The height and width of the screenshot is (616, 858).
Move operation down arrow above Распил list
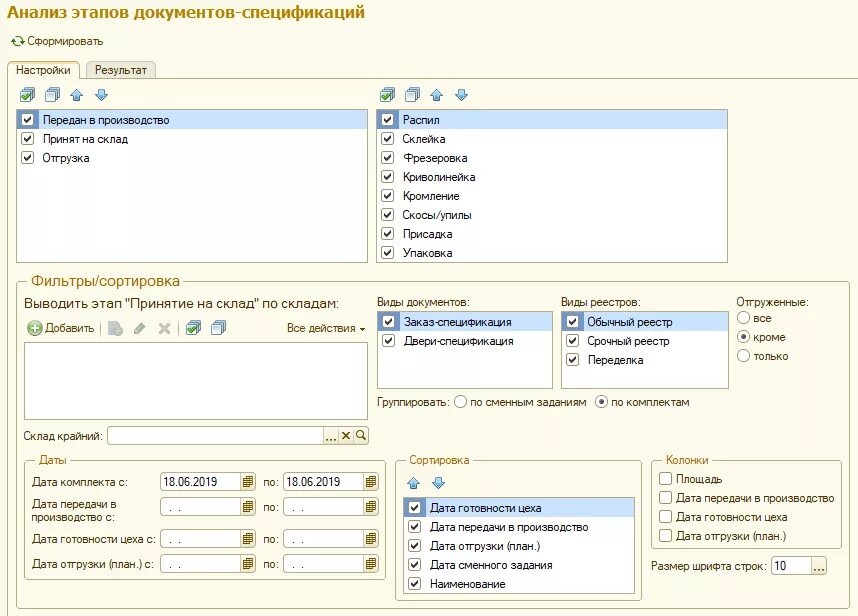click(x=461, y=95)
